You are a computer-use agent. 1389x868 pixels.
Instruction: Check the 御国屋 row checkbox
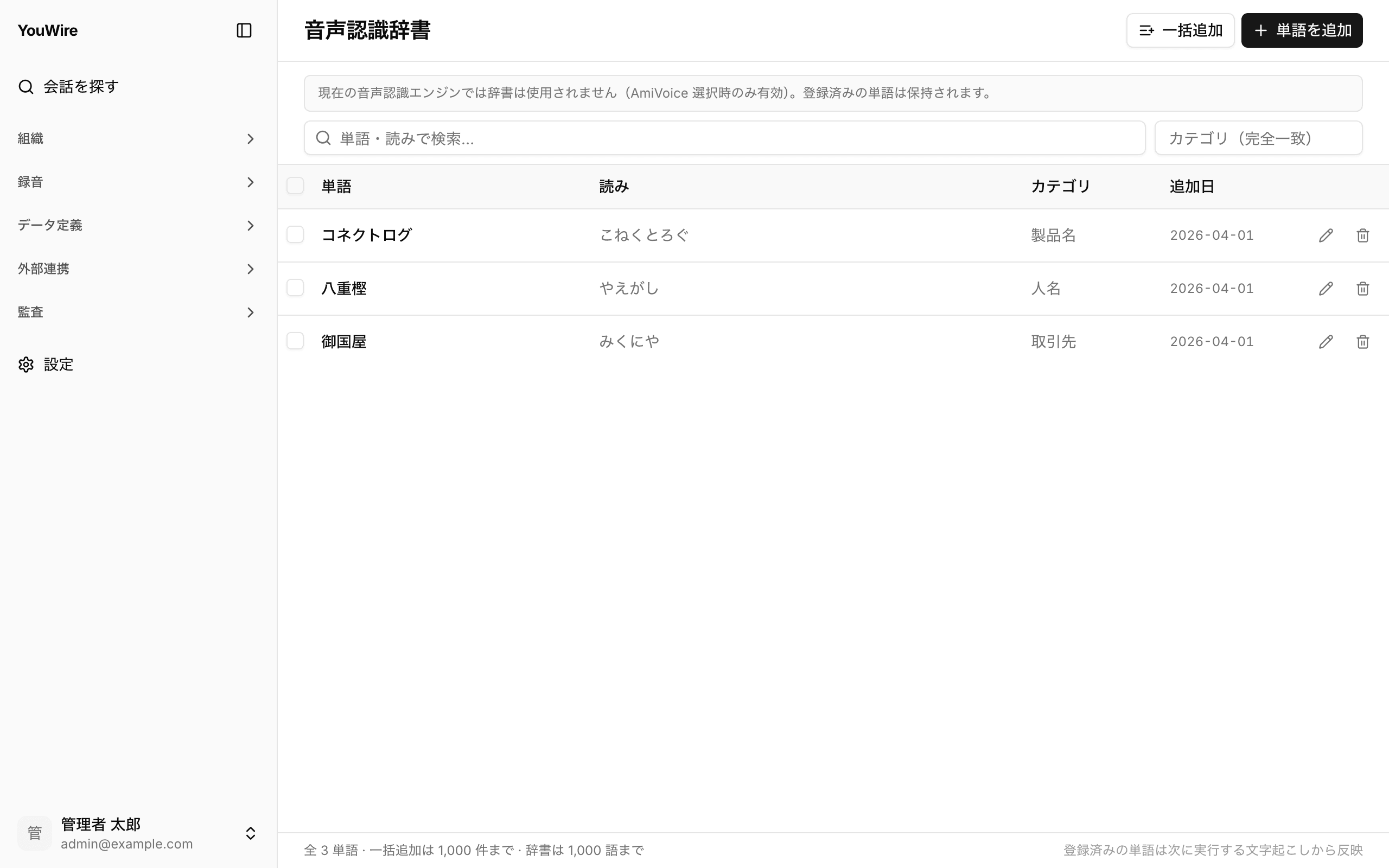[x=295, y=341]
